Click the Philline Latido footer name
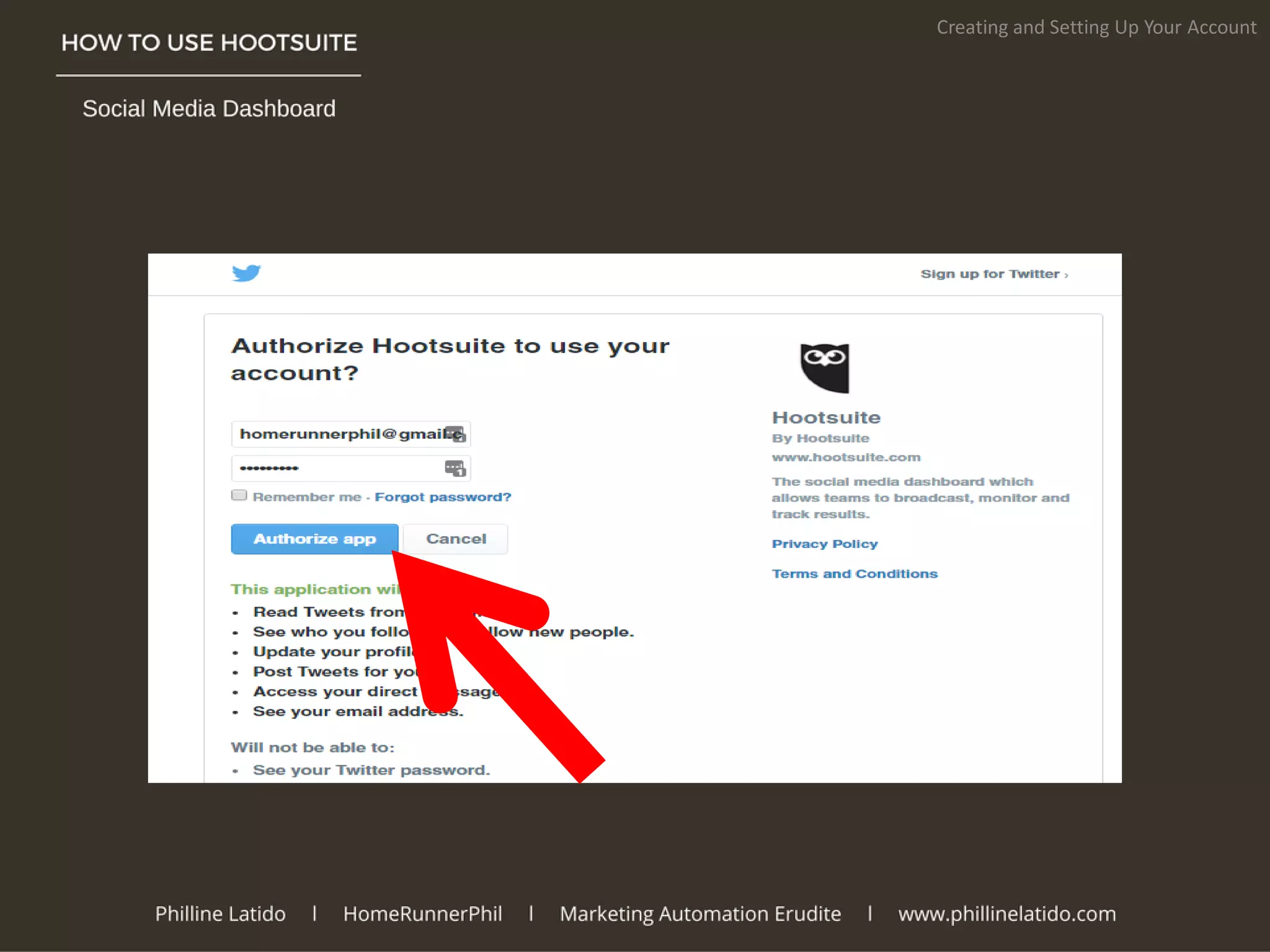This screenshot has width=1270, height=952. (220, 914)
